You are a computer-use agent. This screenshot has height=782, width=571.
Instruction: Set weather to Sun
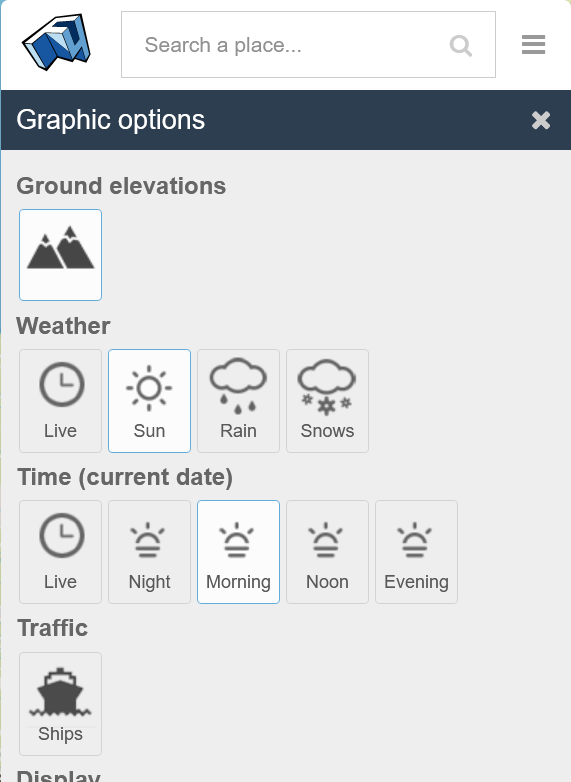pyautogui.click(x=149, y=401)
